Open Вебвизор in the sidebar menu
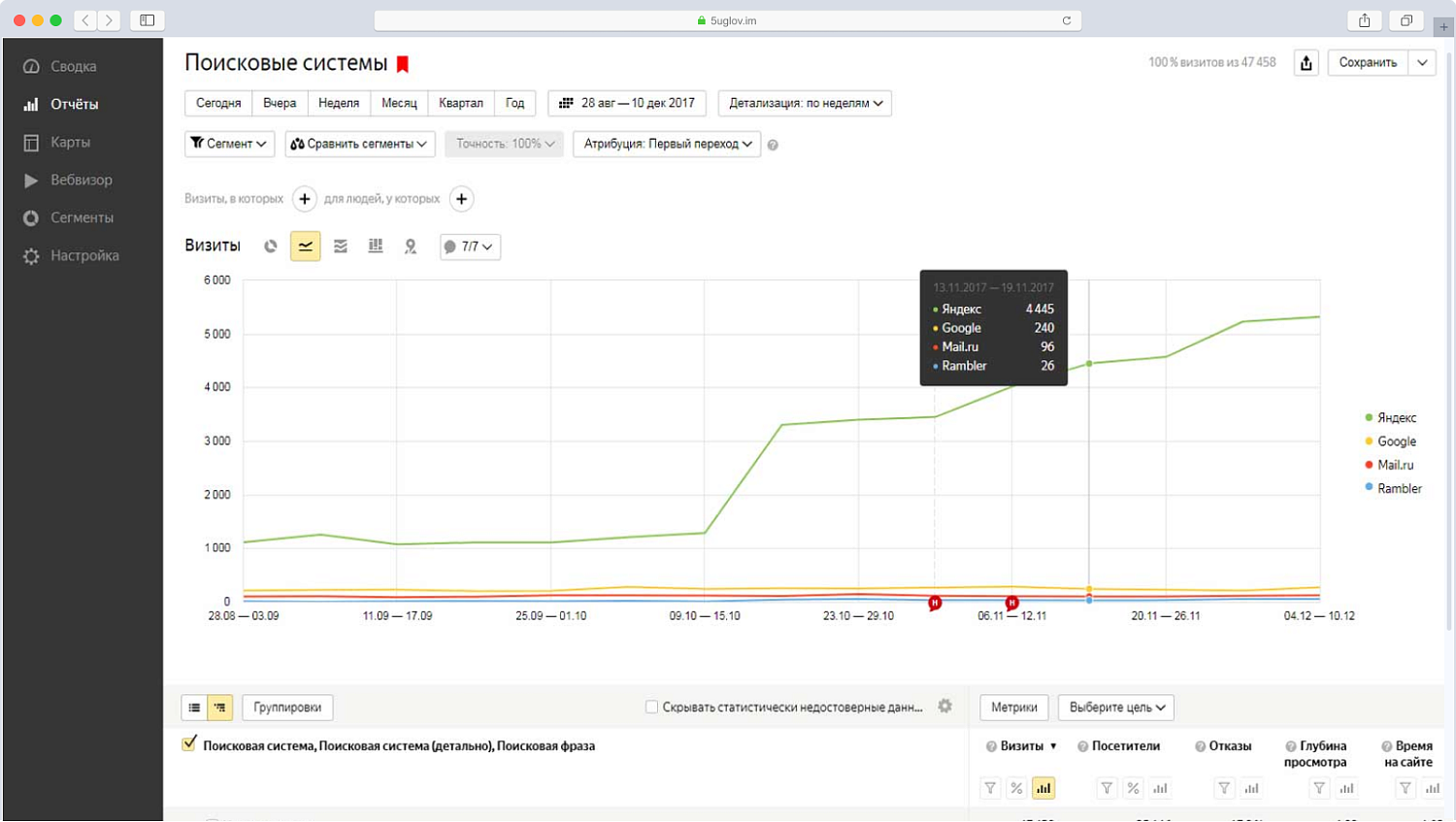This screenshot has height=822, width=1456. coord(82,180)
